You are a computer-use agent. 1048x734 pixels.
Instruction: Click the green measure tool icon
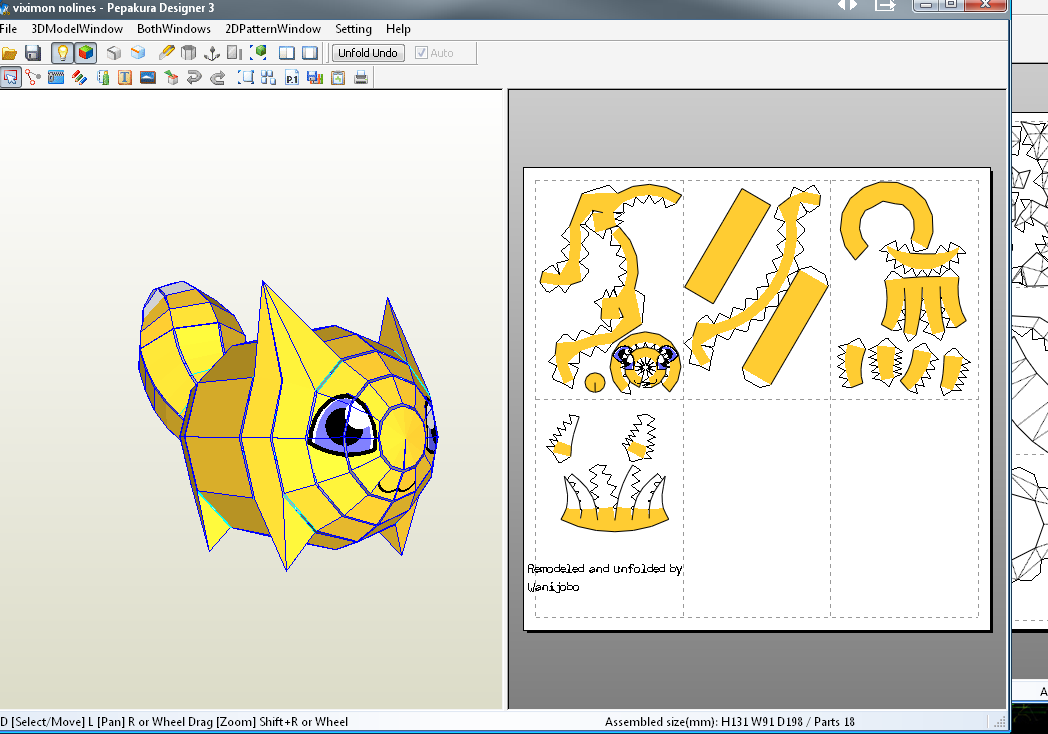pyautogui.click(x=103, y=78)
